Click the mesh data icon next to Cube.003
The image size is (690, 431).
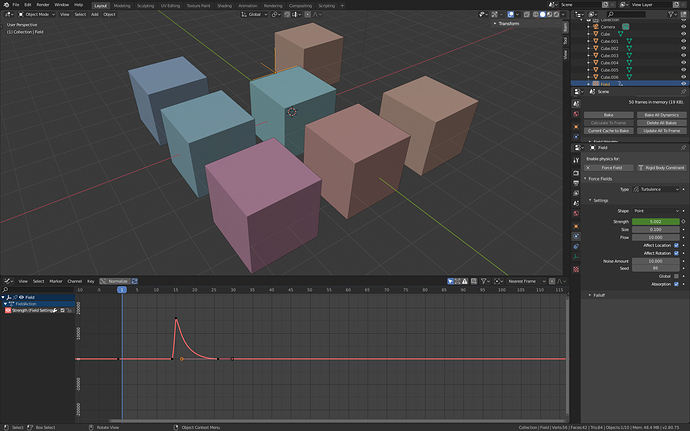click(629, 55)
